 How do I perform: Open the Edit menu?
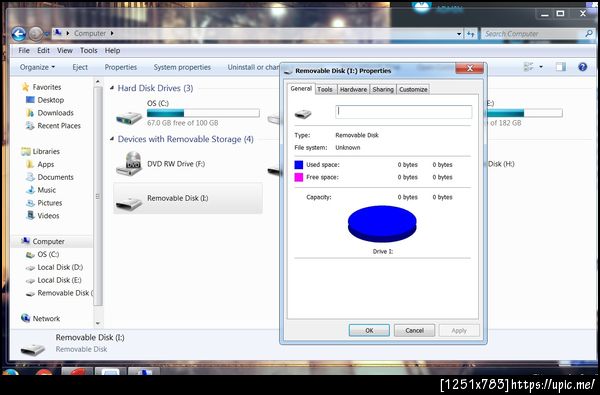click(x=43, y=51)
